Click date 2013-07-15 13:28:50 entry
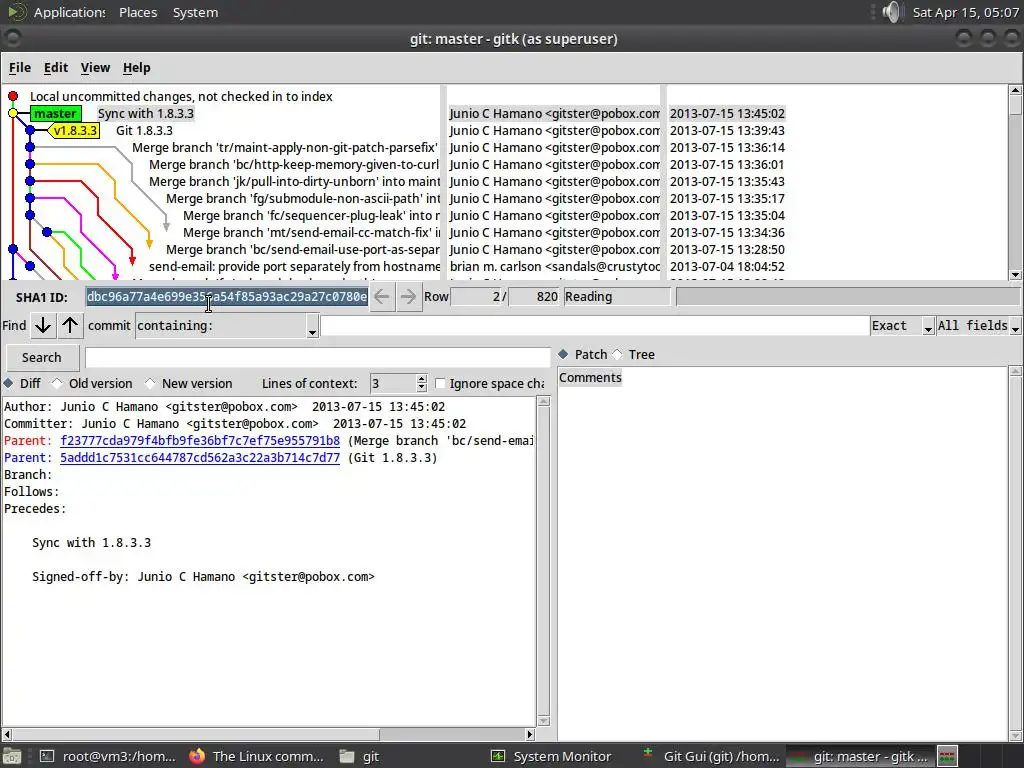 (x=728, y=249)
